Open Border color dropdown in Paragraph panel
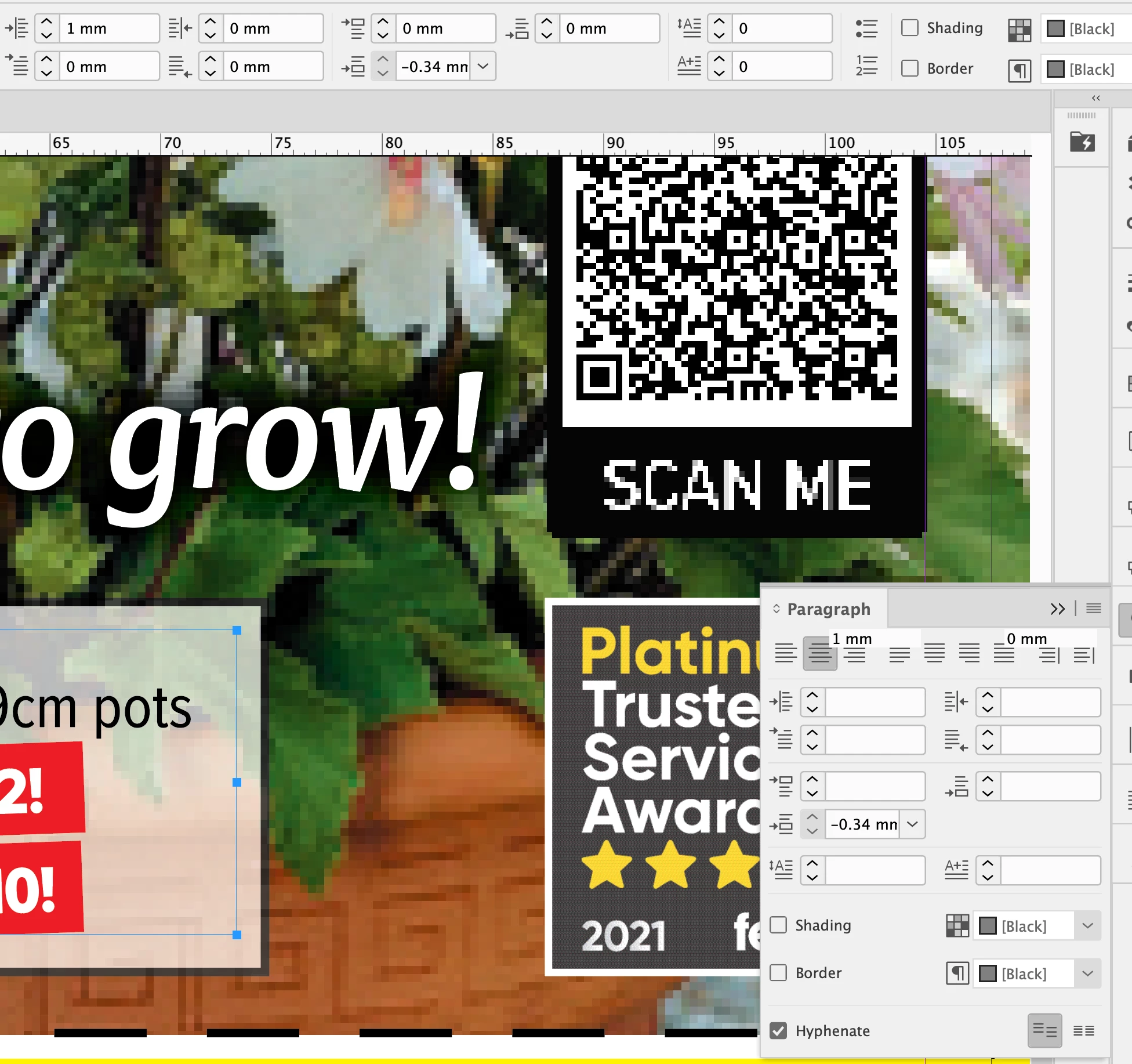This screenshot has height=1064, width=1132. [x=1087, y=973]
